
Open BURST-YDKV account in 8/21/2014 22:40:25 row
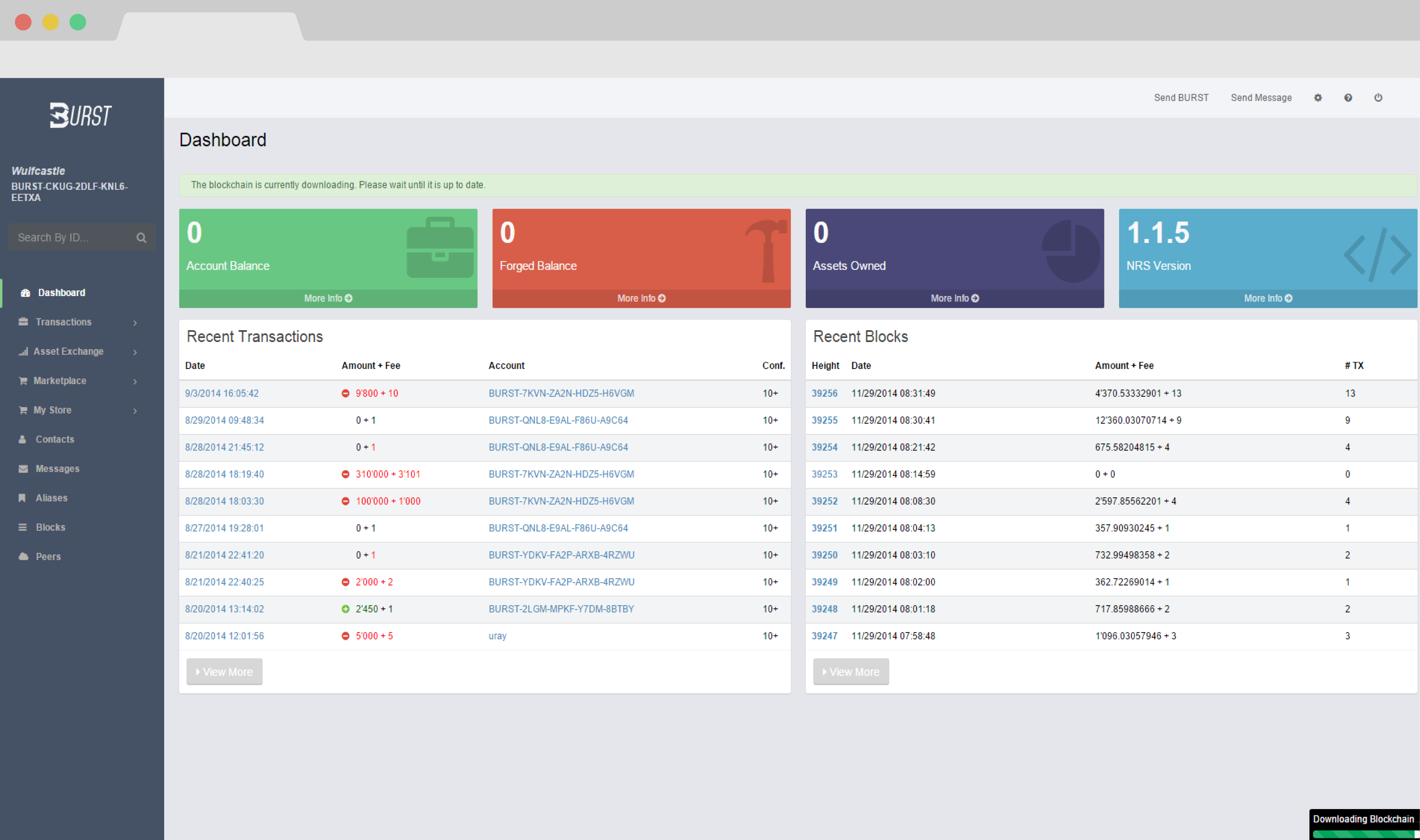pyautogui.click(x=561, y=583)
